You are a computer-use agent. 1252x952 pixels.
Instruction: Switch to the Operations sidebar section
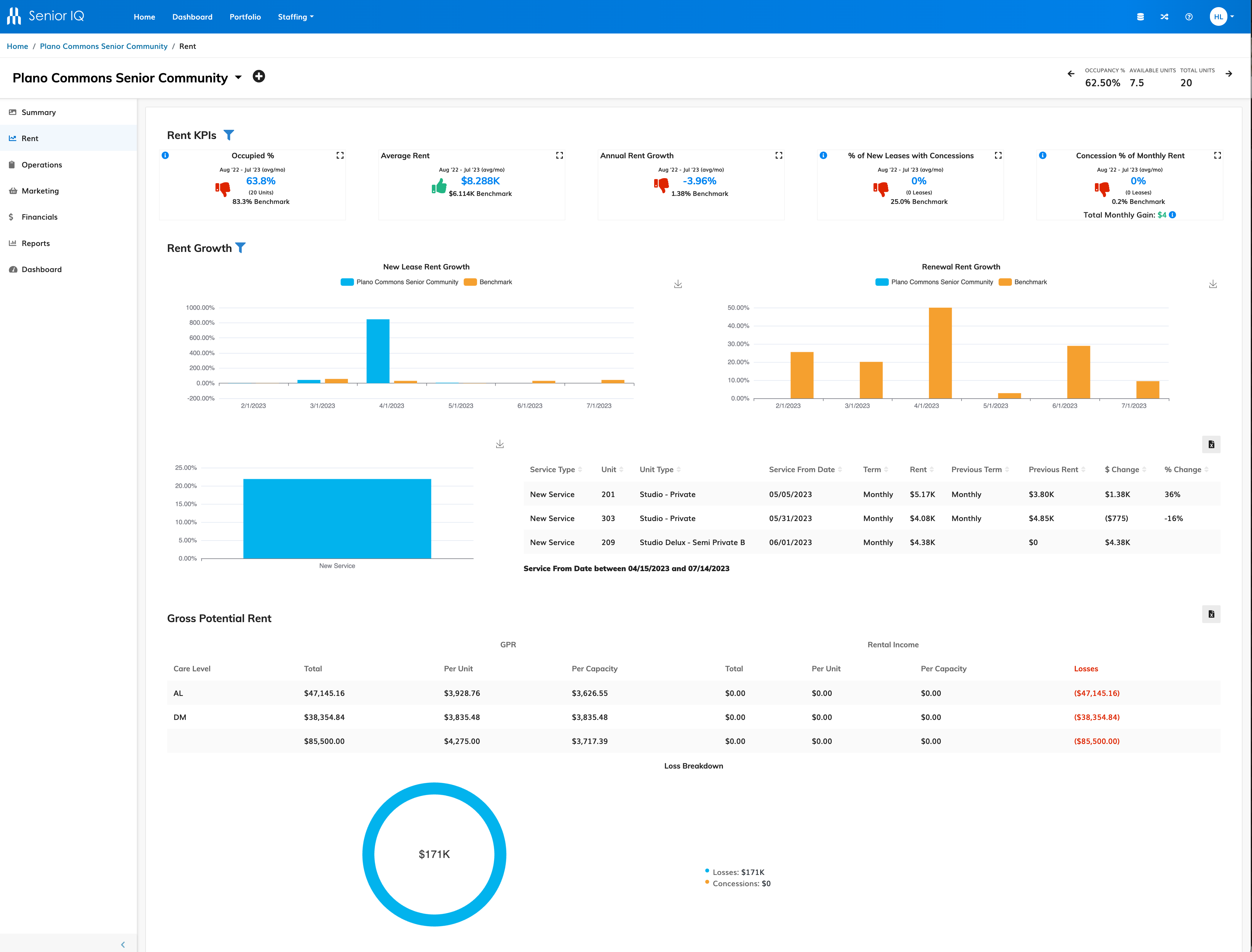[41, 164]
